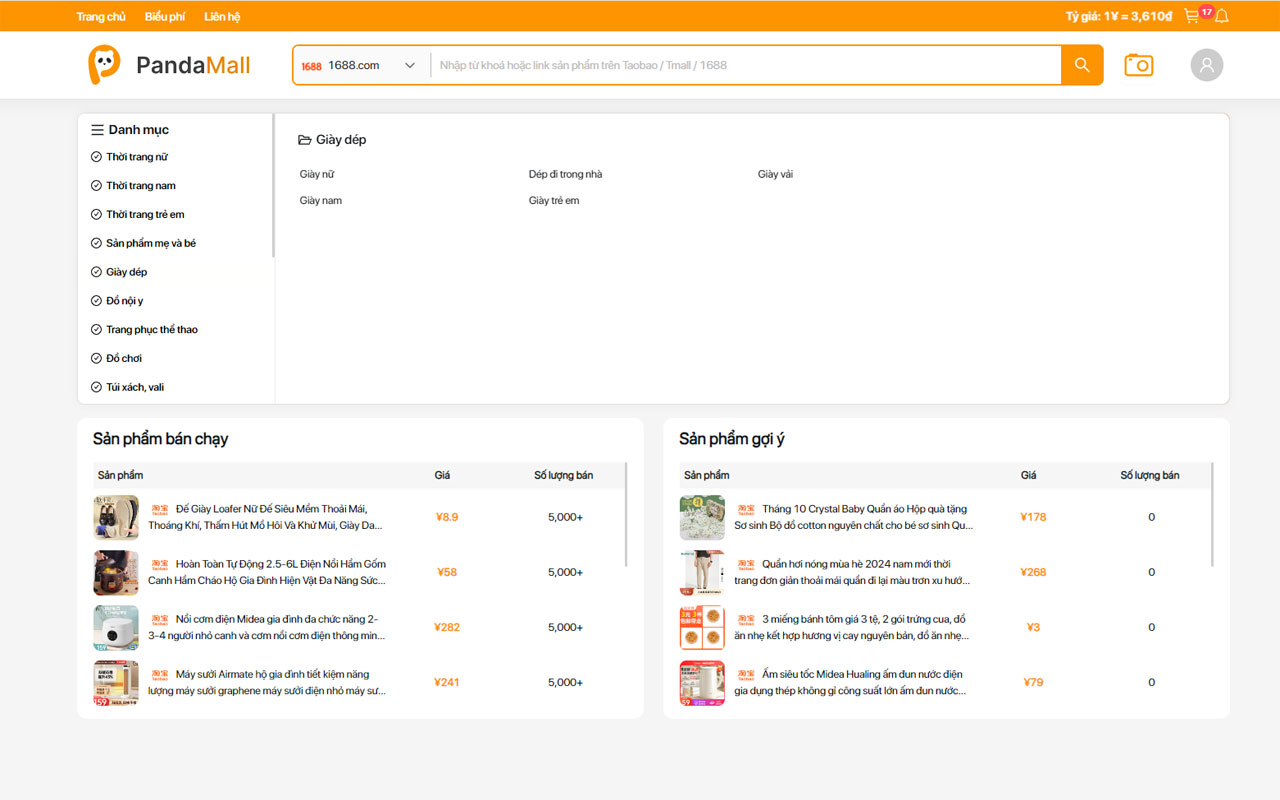Screen dimensions: 1280x800
Task: Open image search camera icon
Action: coord(1139,65)
